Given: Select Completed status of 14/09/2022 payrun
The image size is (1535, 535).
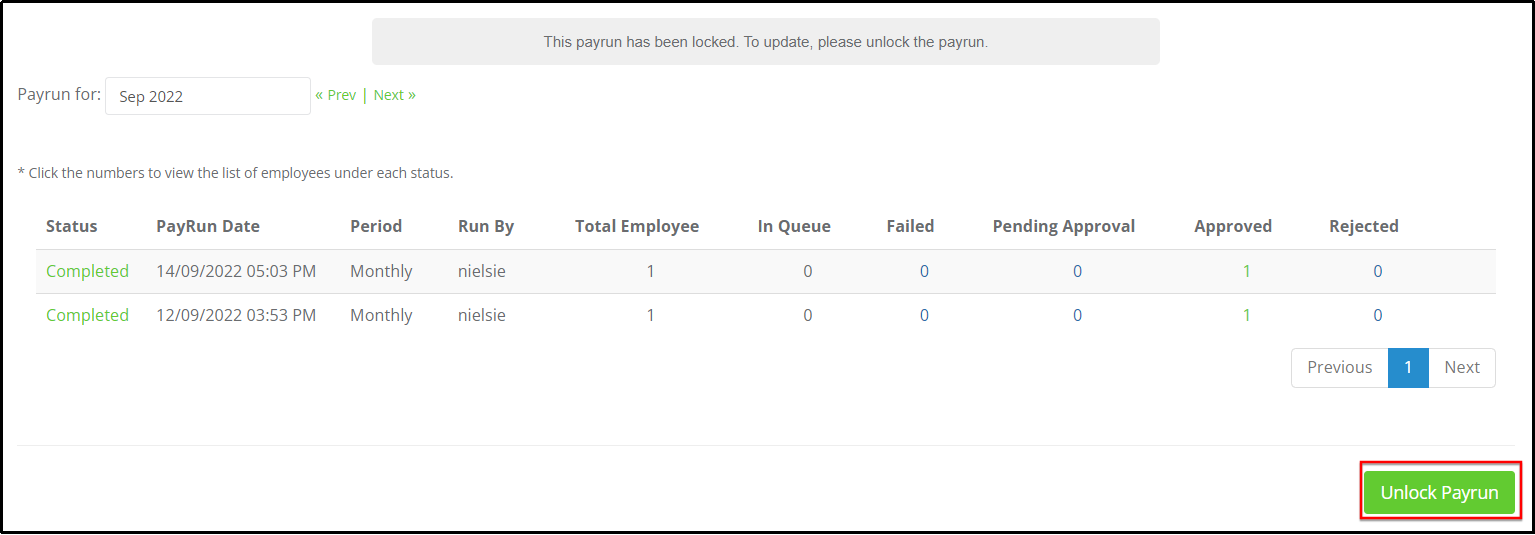Looking at the screenshot, I should tap(87, 271).
